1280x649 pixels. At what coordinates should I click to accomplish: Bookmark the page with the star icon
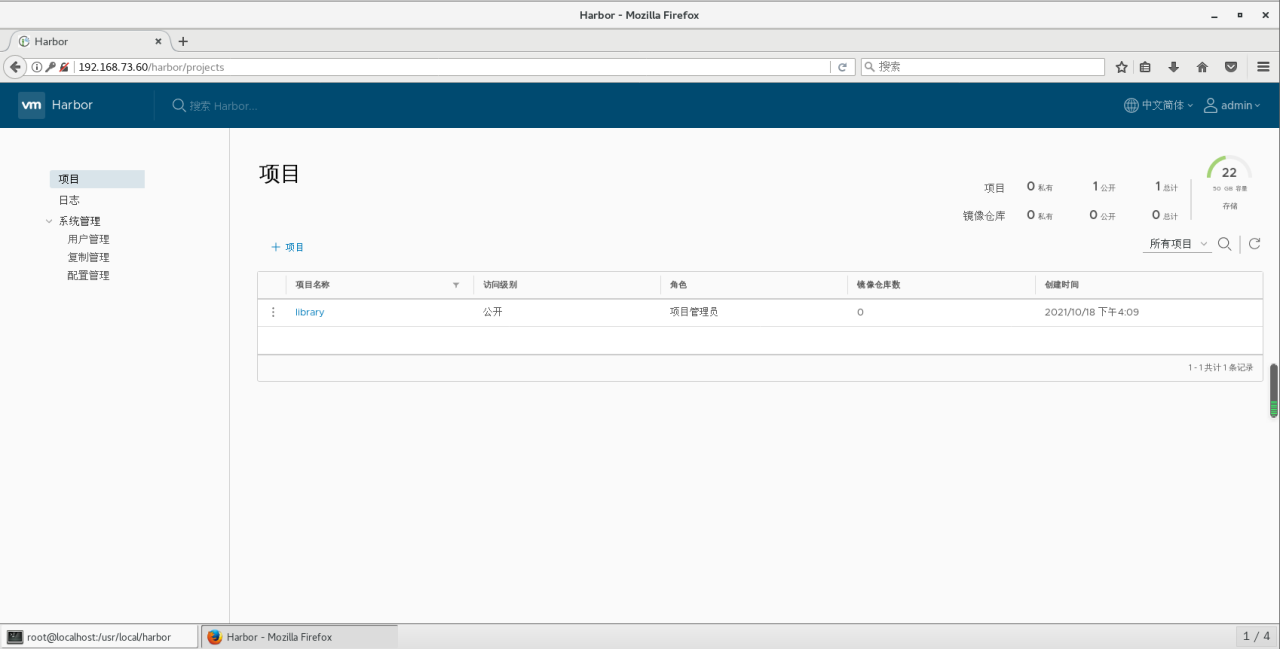tap(1121, 67)
